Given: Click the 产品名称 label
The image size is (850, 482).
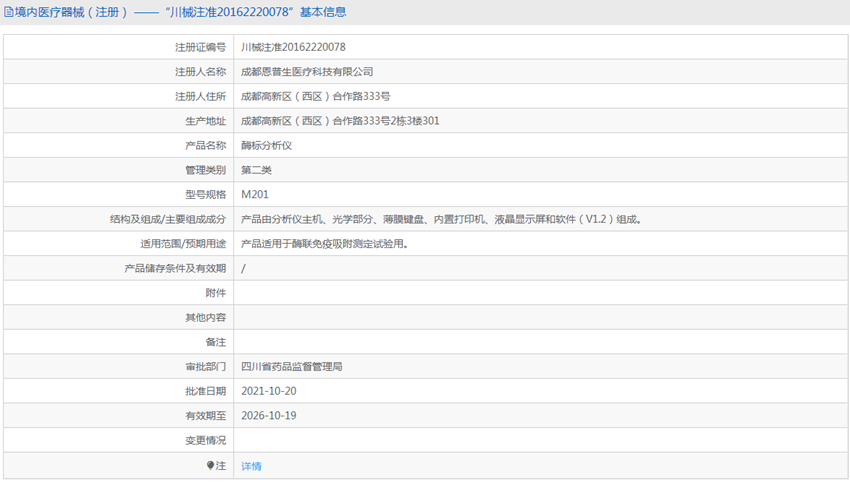Looking at the screenshot, I should pos(205,145).
